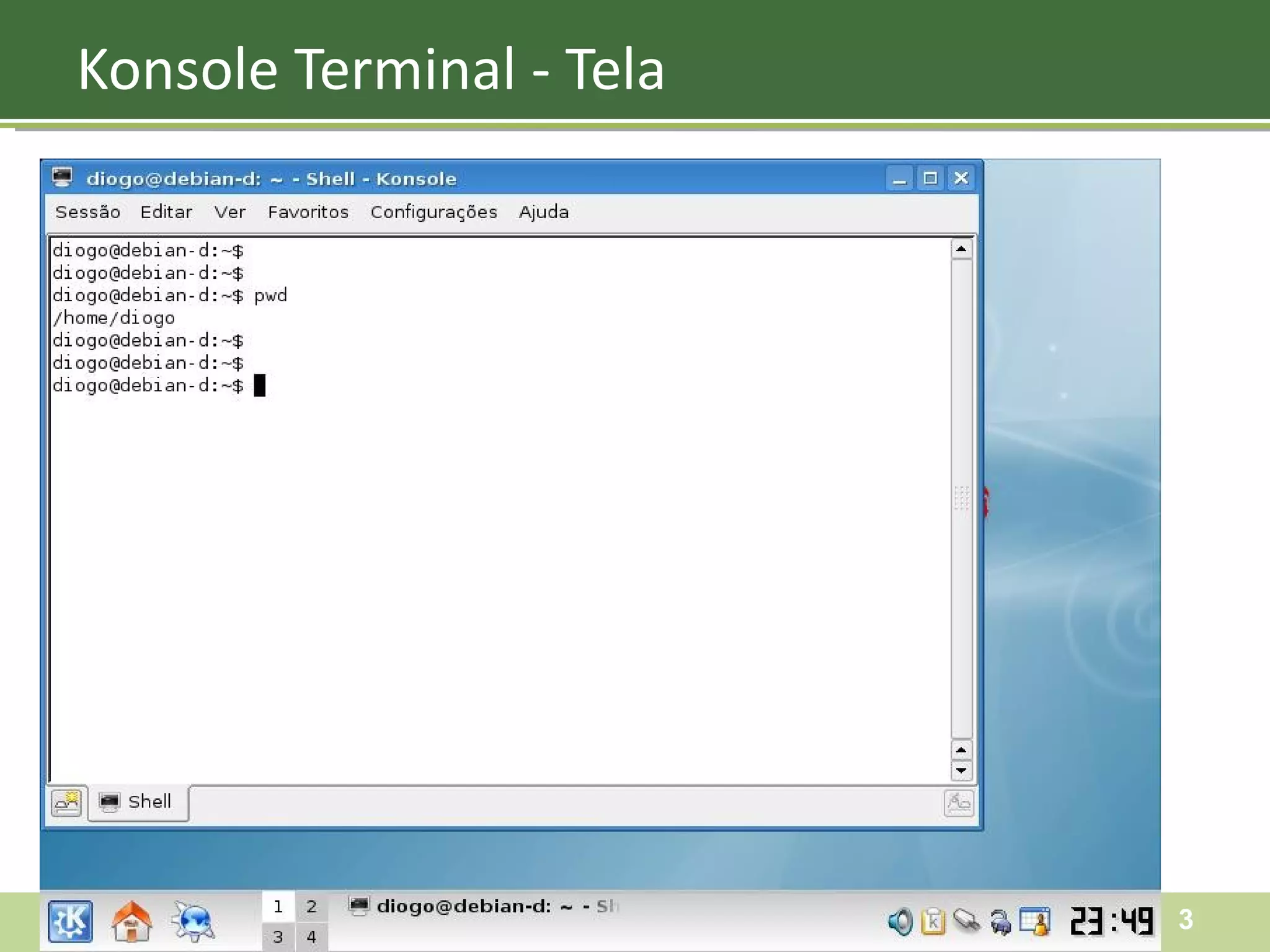The width and height of the screenshot is (1270, 952).
Task: Click the Konsole window icon in title bar
Action: 62,178
